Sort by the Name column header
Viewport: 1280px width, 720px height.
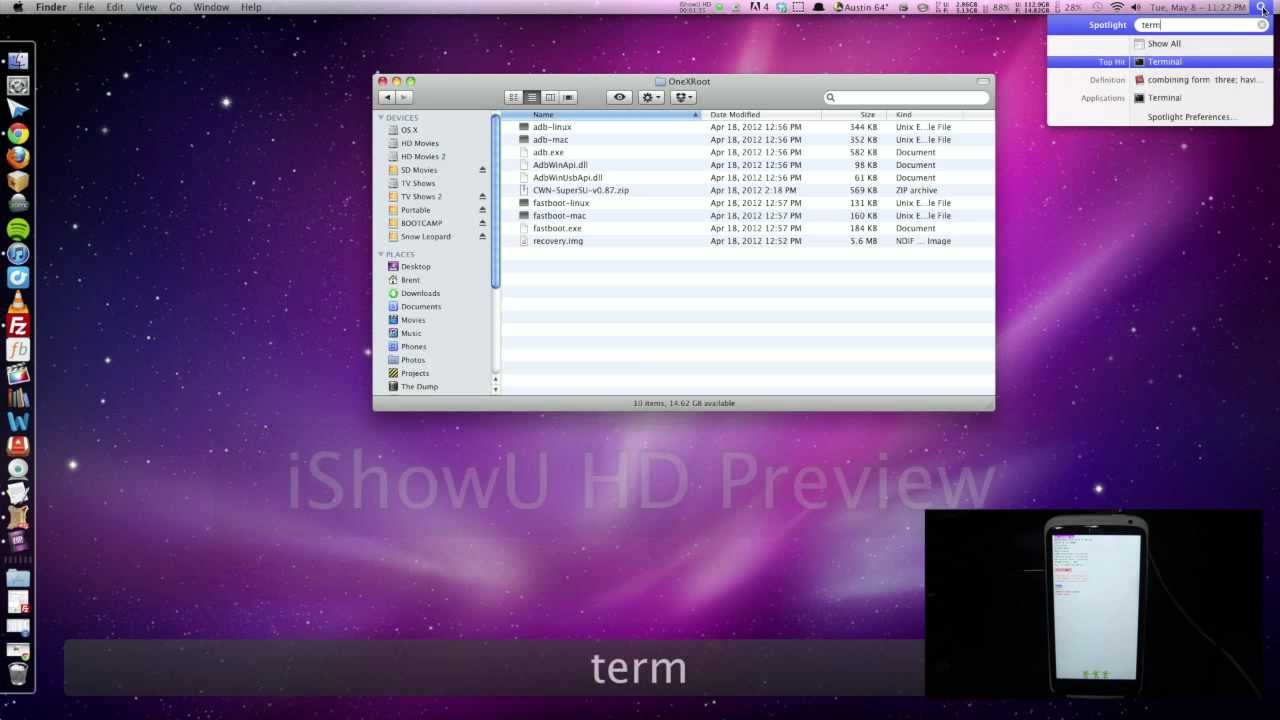[600, 115]
